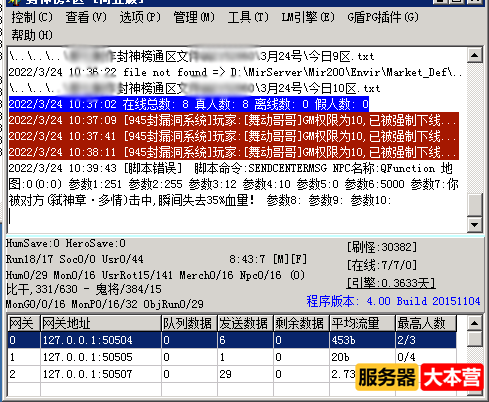
Task: Click the 网关地址 column header
Action: tap(101, 323)
